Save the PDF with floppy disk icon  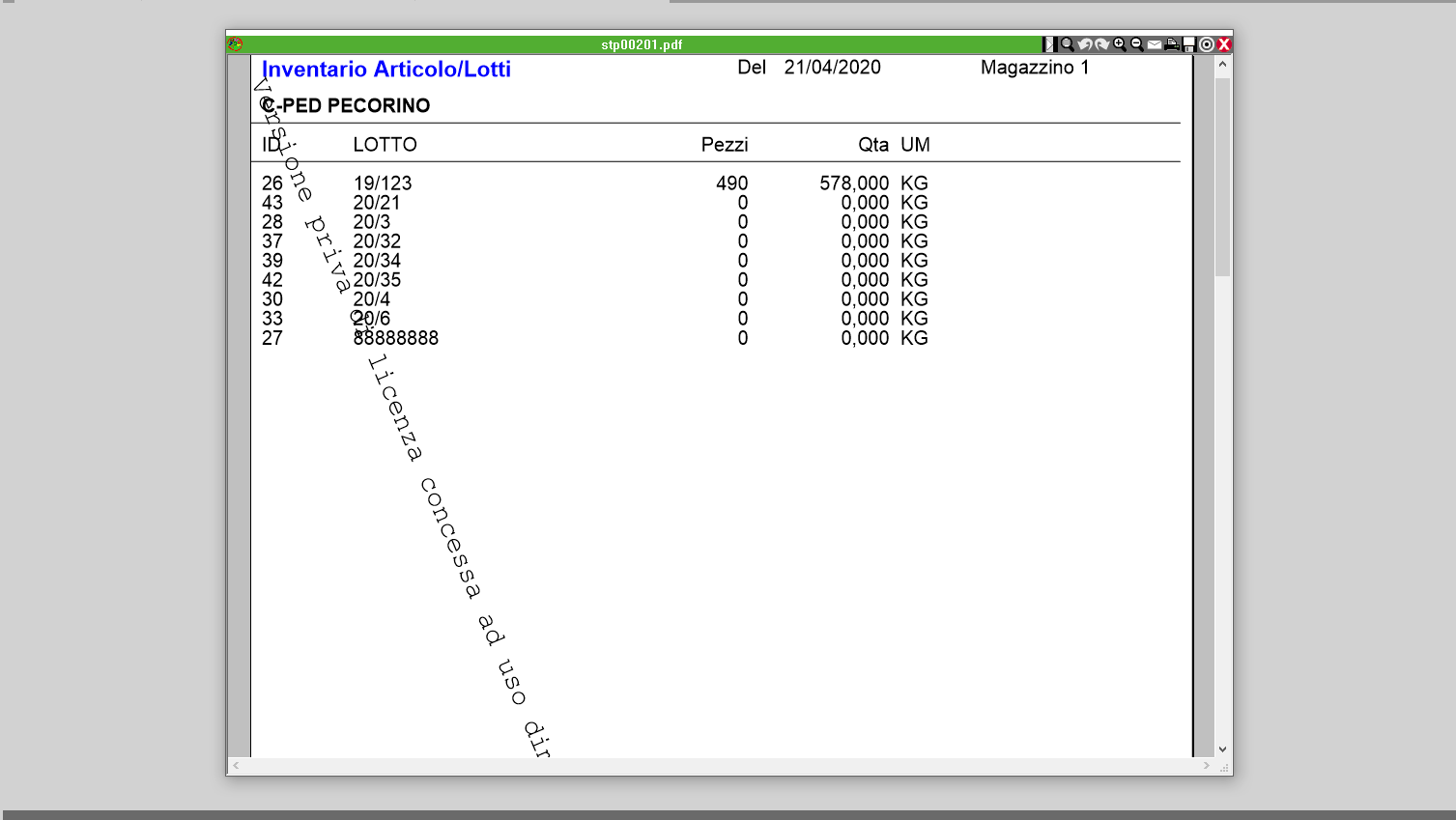1189,44
